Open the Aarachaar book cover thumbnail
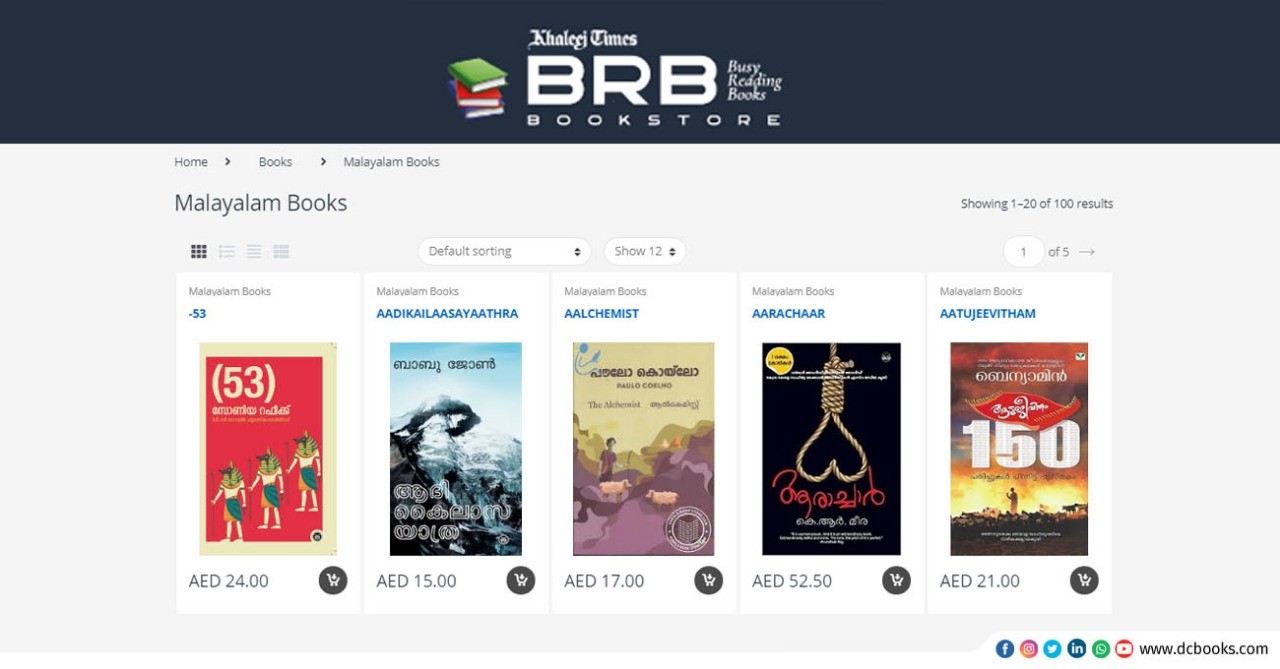The image size is (1280, 669). click(832, 449)
